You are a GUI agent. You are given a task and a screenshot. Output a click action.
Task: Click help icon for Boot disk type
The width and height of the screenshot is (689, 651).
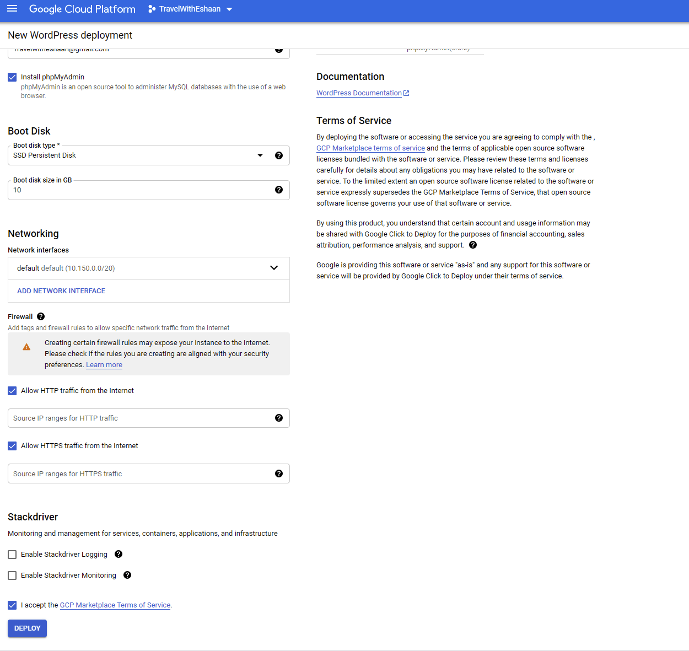pyautogui.click(x=279, y=155)
